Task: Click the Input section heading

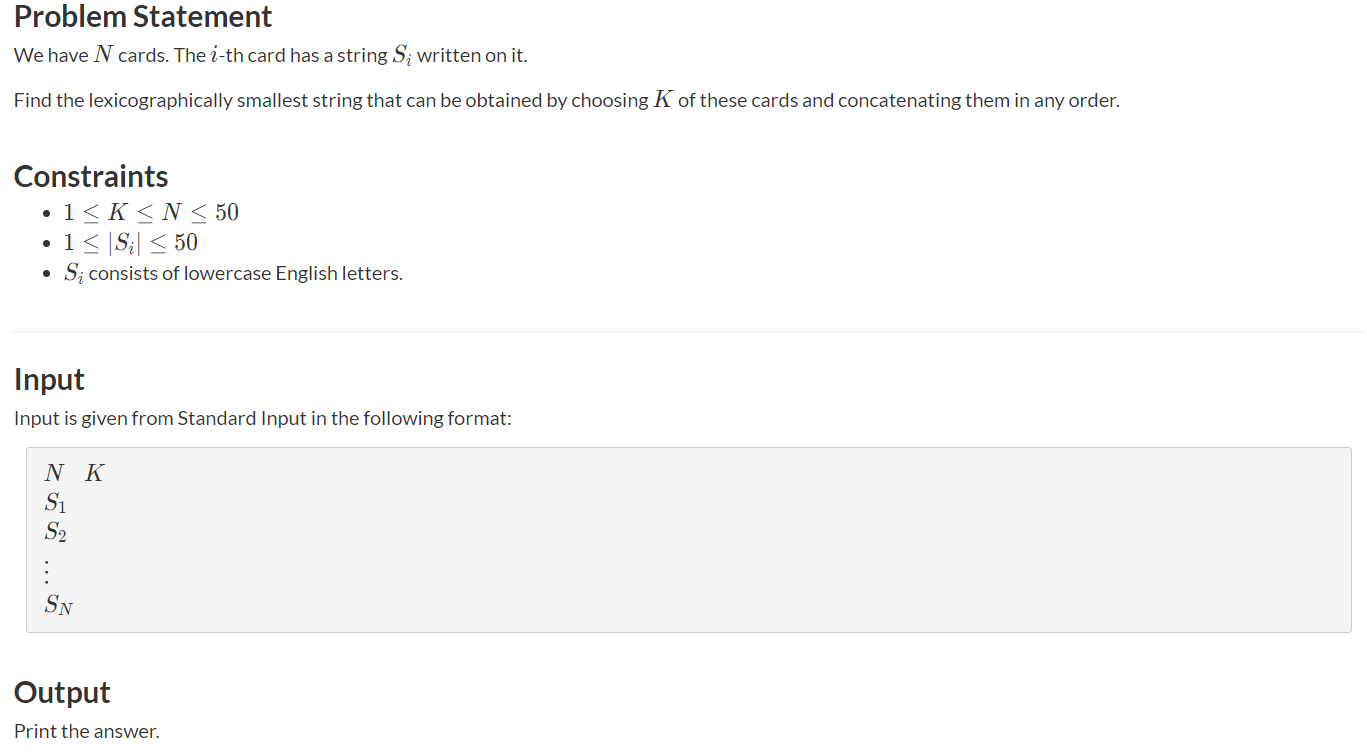Action: pos(49,380)
